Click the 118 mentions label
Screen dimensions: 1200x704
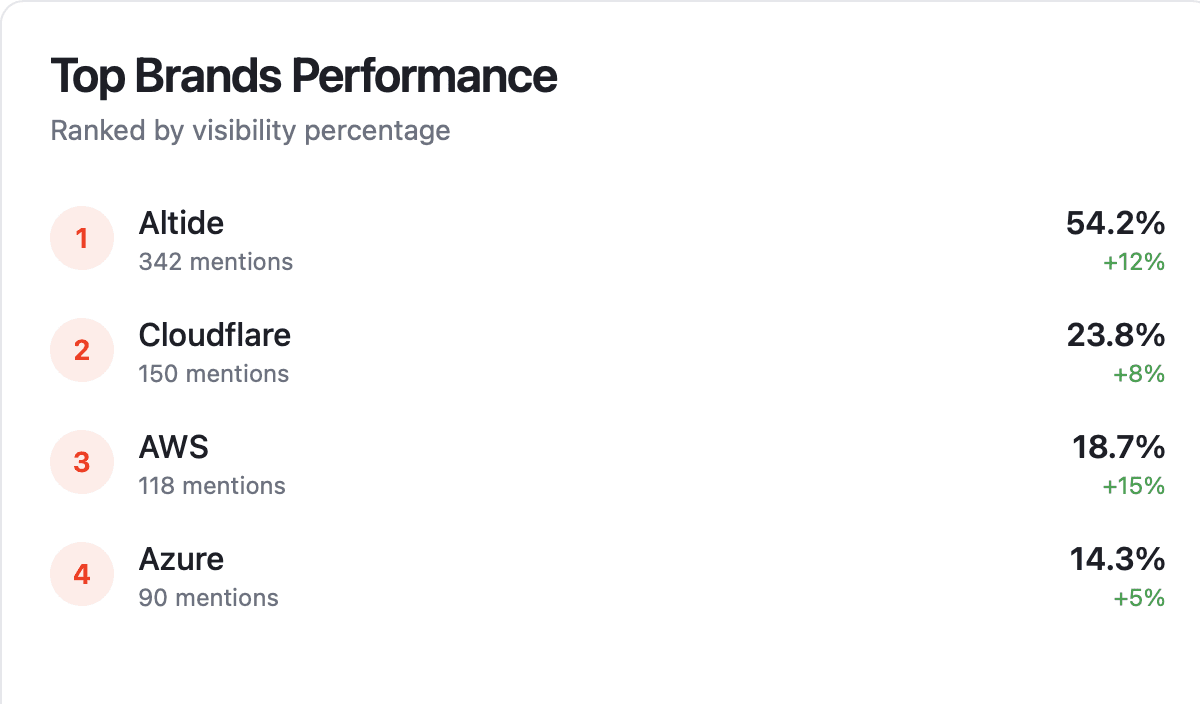pyautogui.click(x=212, y=486)
